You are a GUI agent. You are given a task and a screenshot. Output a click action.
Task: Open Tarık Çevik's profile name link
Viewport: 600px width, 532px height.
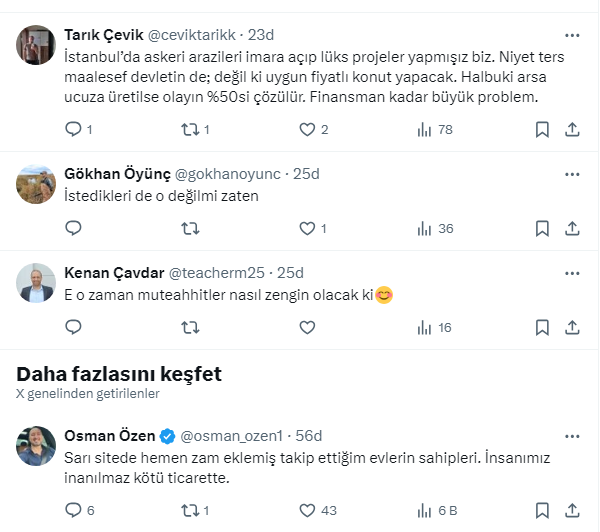tap(103, 33)
